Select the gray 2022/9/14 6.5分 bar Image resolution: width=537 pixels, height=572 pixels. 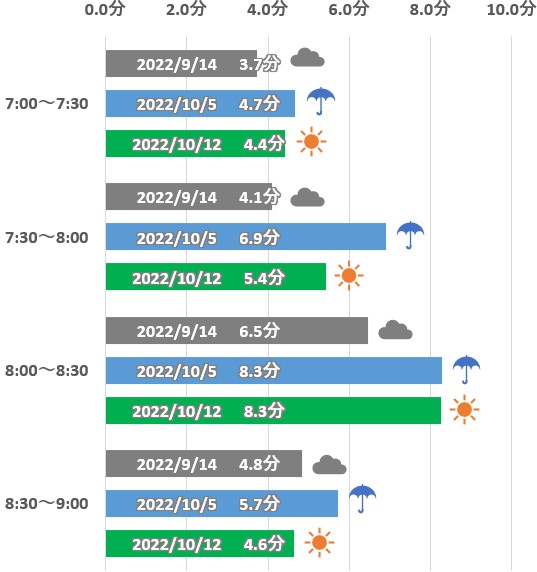(x=237, y=330)
